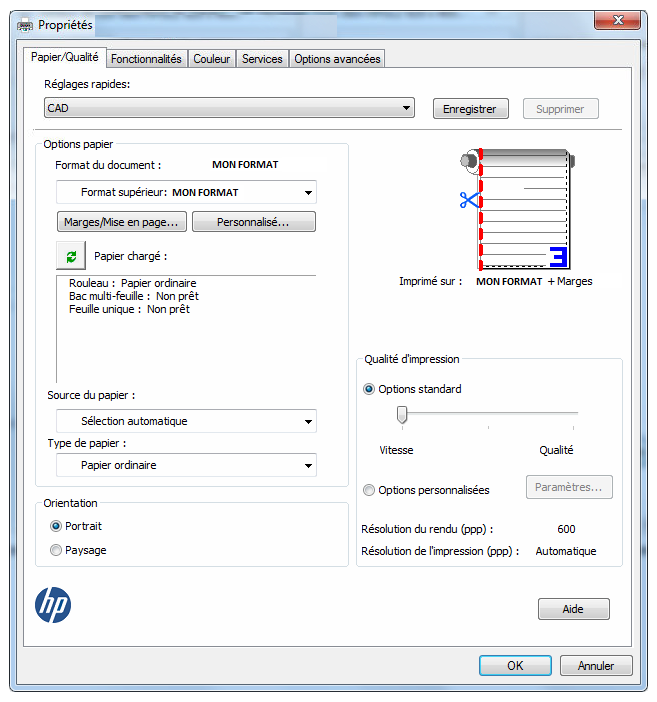This screenshot has height=702, width=657.
Task: Open Source du papier dropdown
Action: (186, 421)
